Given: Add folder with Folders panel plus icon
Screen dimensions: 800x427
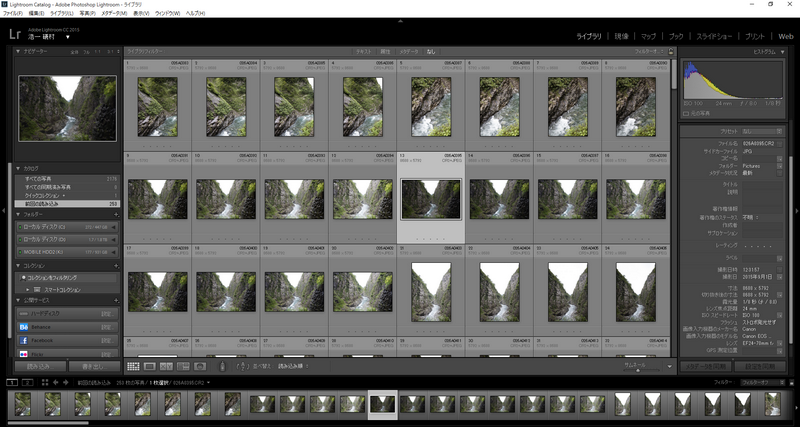Looking at the screenshot, I should (116, 215).
